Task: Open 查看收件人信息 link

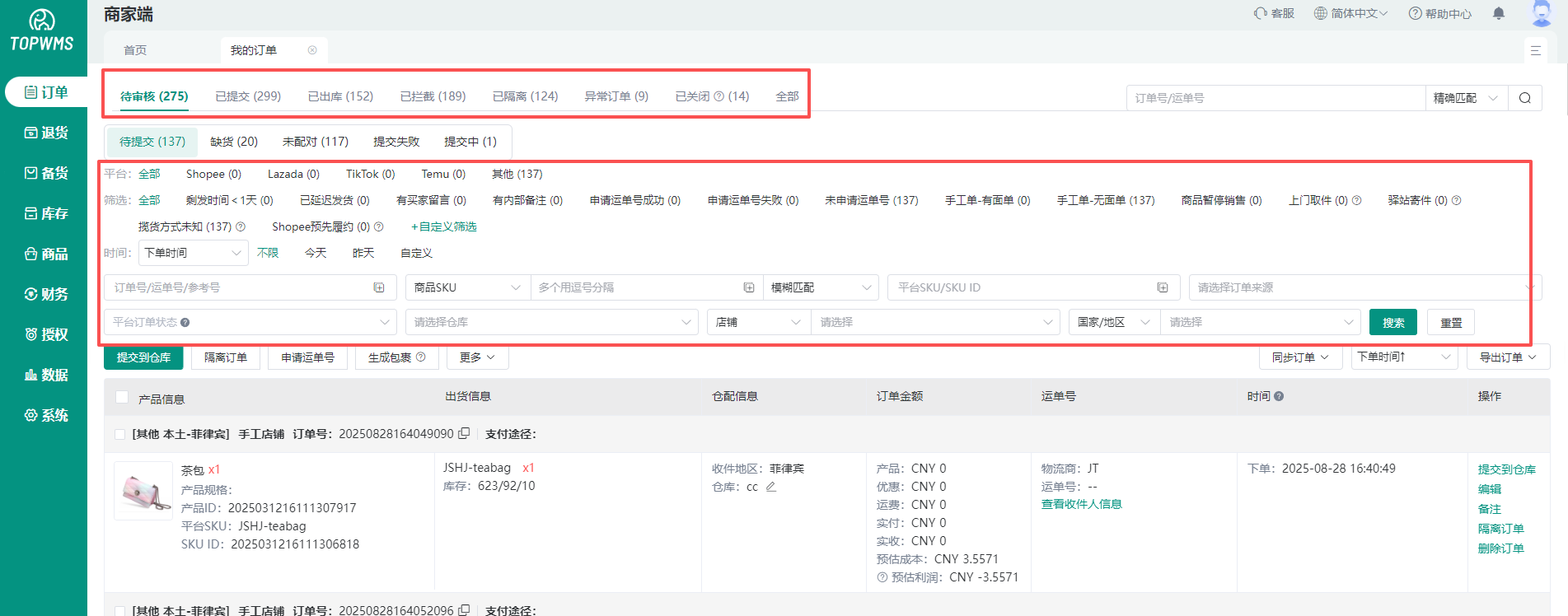Action: 1082,504
